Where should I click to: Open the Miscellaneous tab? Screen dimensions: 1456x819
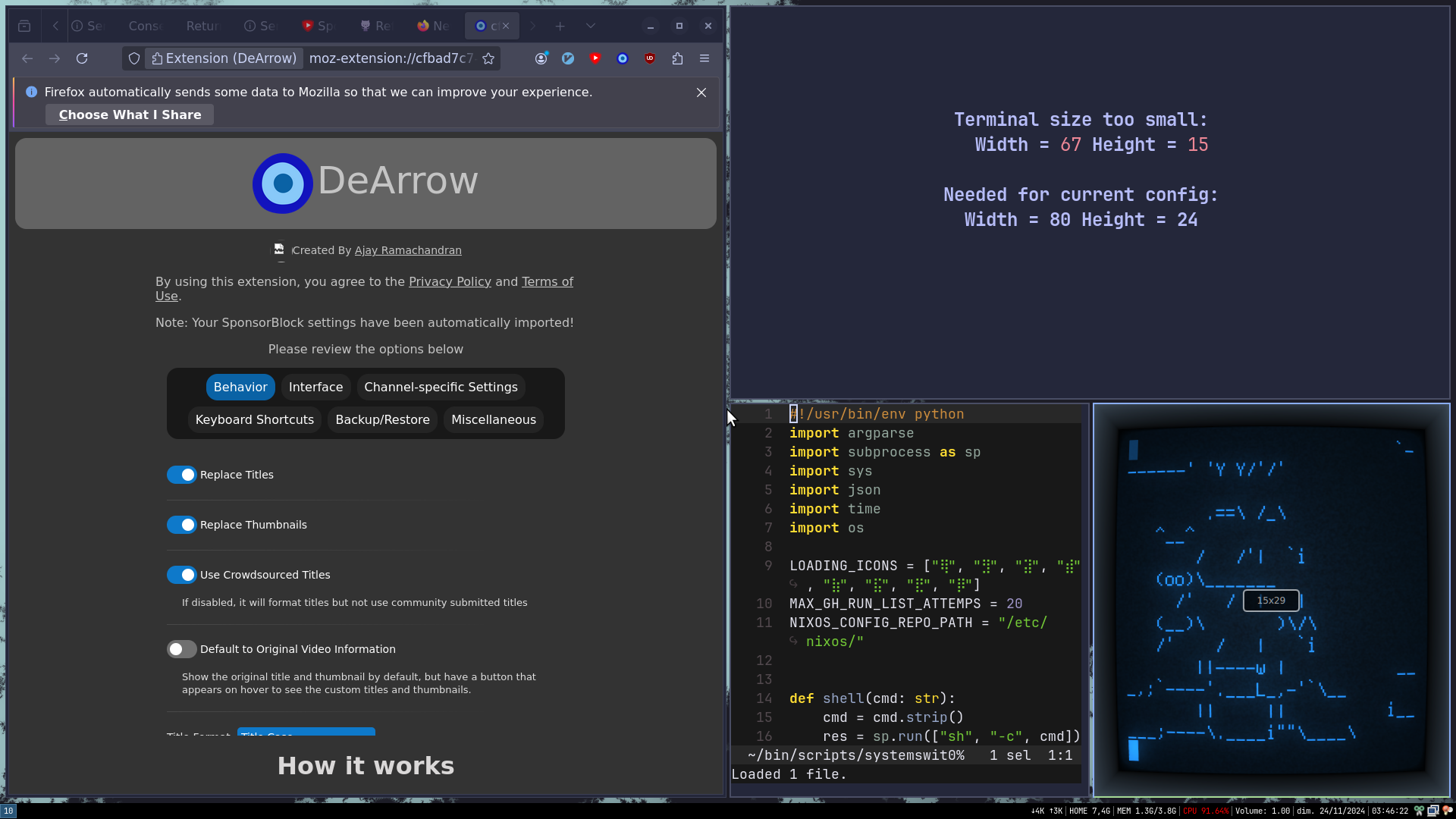[x=494, y=419]
